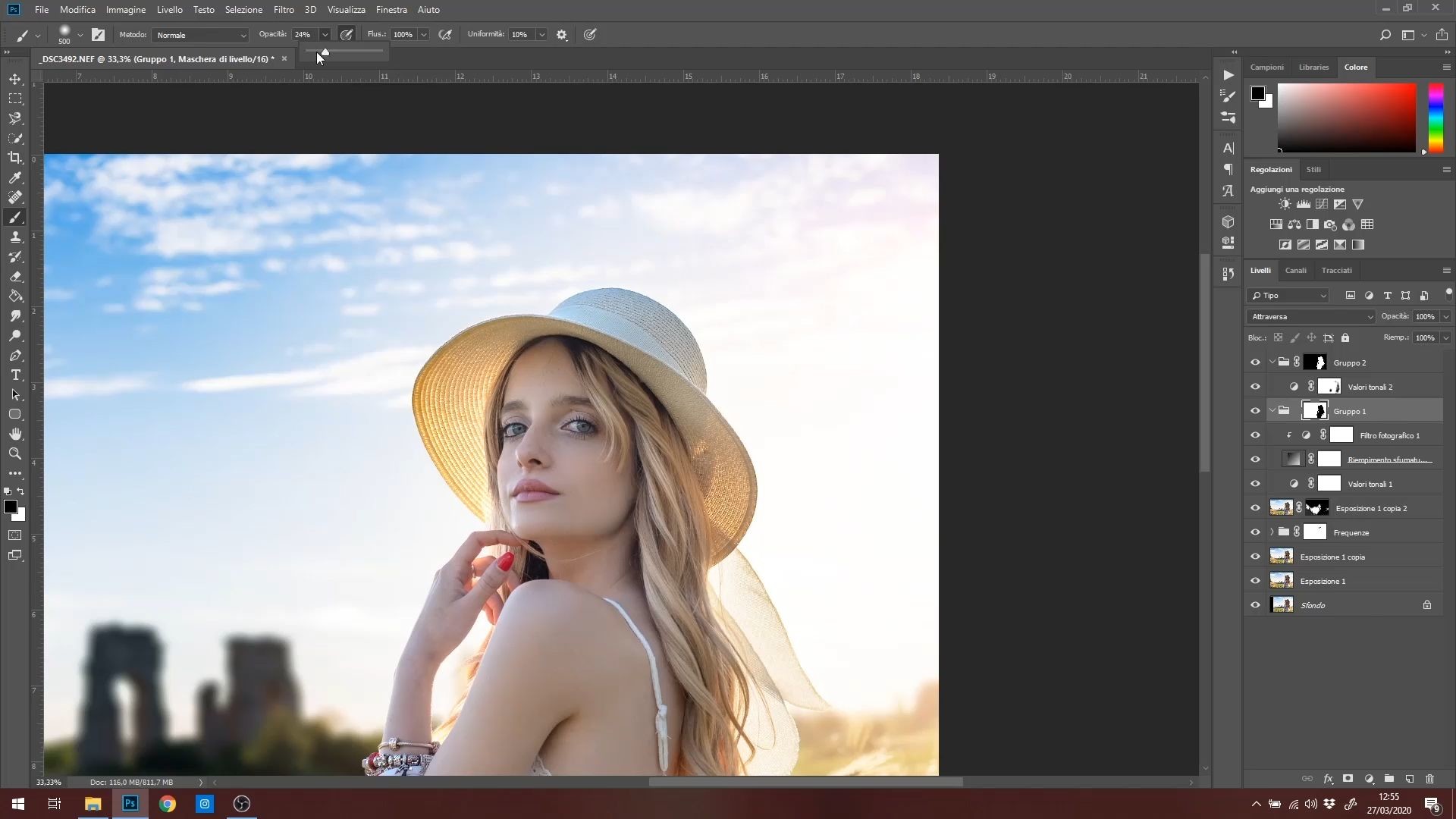Switch to the Canali tab

[x=1295, y=271]
